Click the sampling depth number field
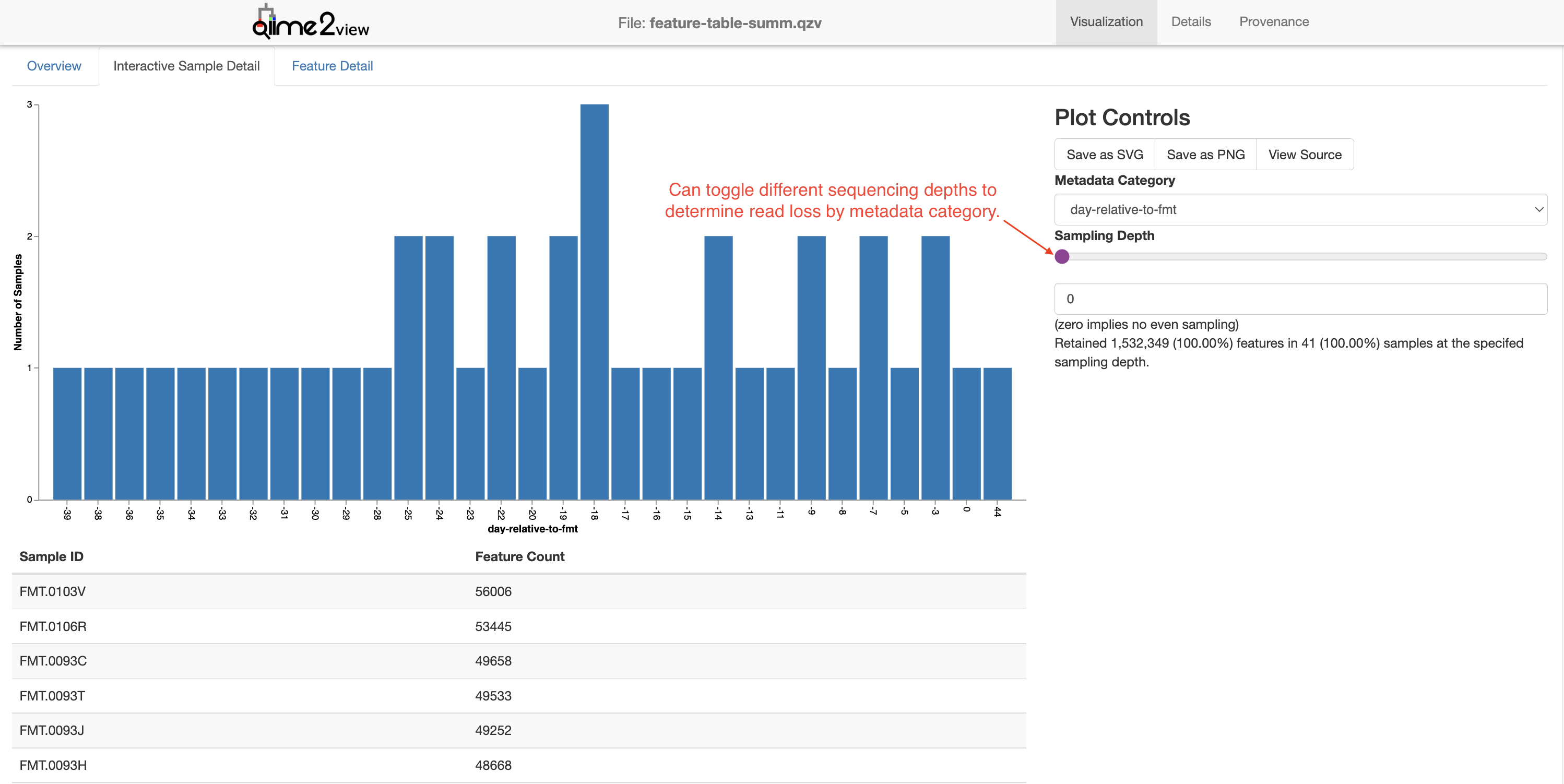 point(1300,299)
